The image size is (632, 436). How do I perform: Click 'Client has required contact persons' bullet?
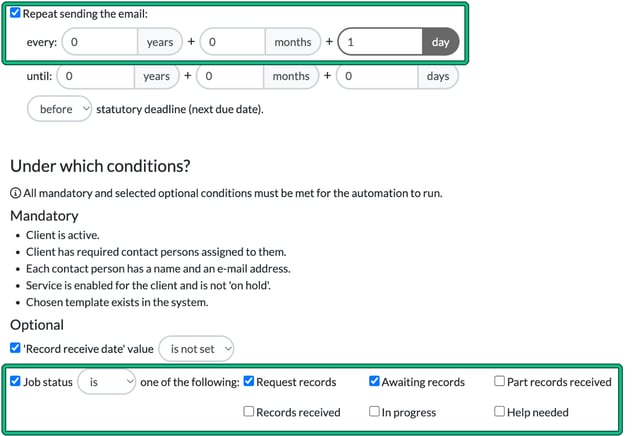[x=156, y=252]
